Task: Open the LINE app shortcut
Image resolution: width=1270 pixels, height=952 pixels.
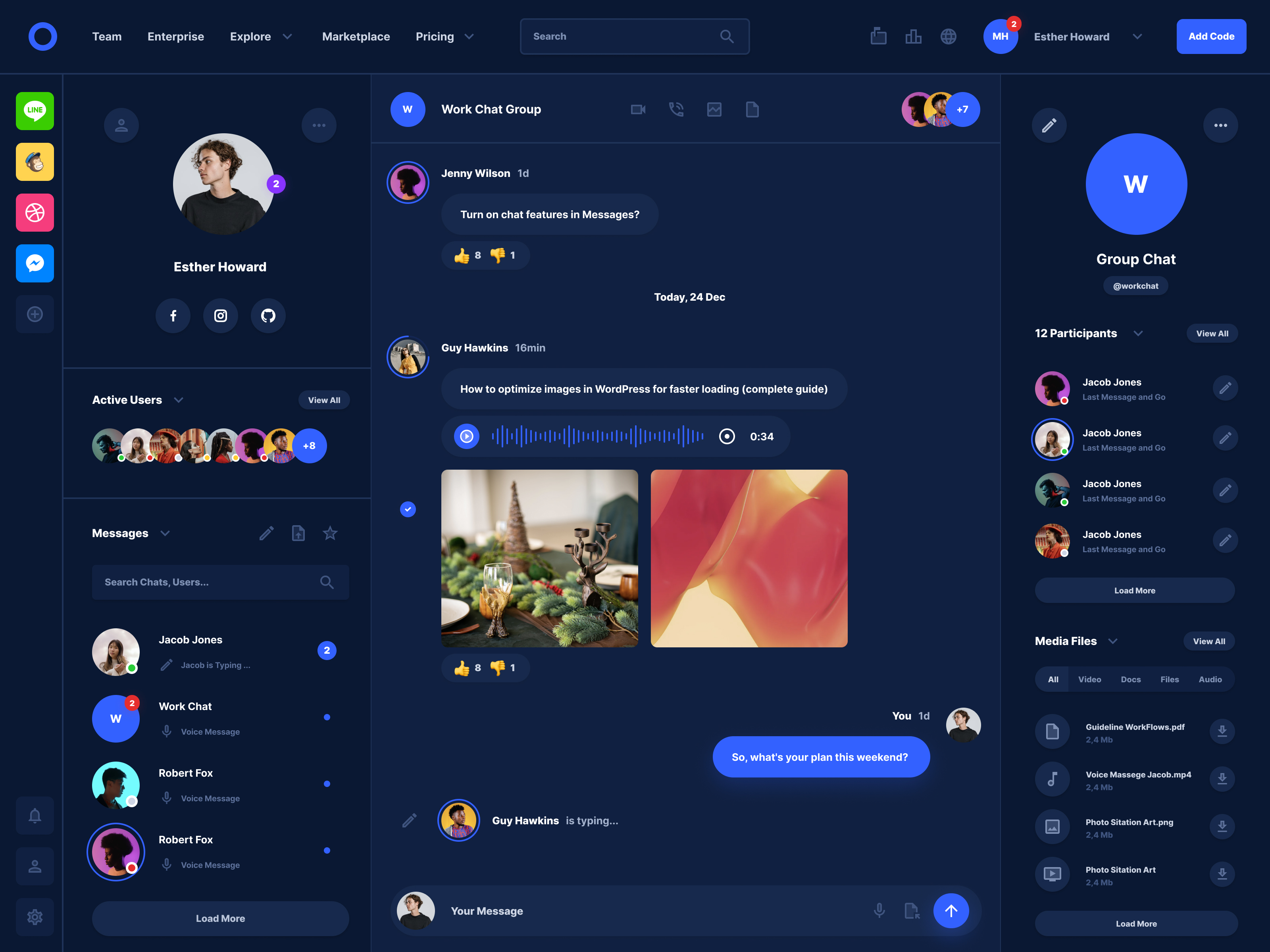Action: coord(35,111)
